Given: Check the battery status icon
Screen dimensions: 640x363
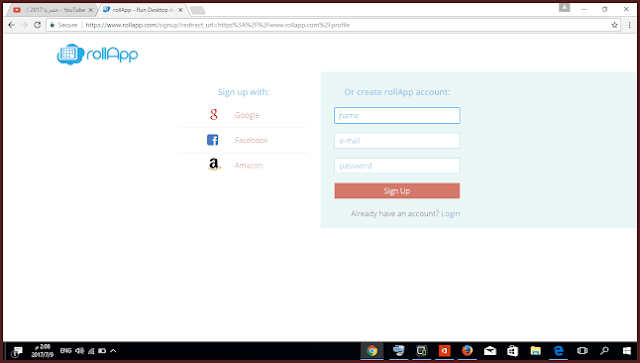Looking at the screenshot, I should (x=102, y=351).
